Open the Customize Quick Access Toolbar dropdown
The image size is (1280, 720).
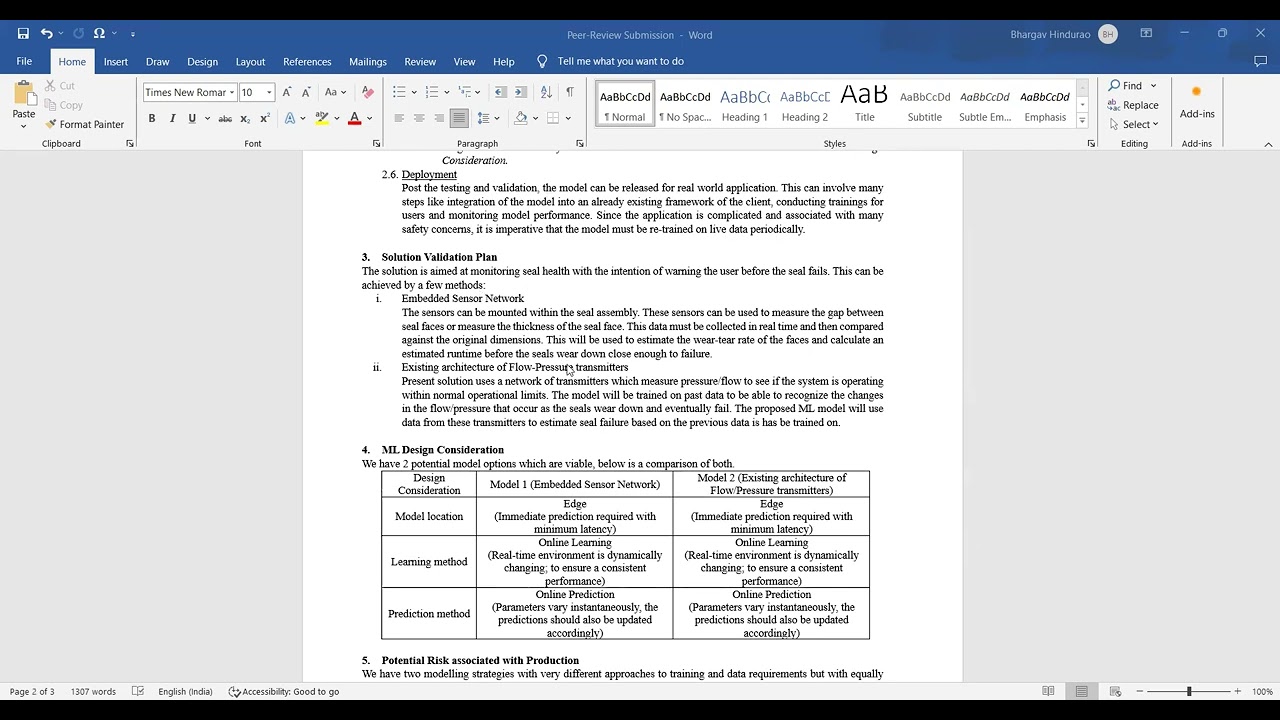tap(133, 34)
